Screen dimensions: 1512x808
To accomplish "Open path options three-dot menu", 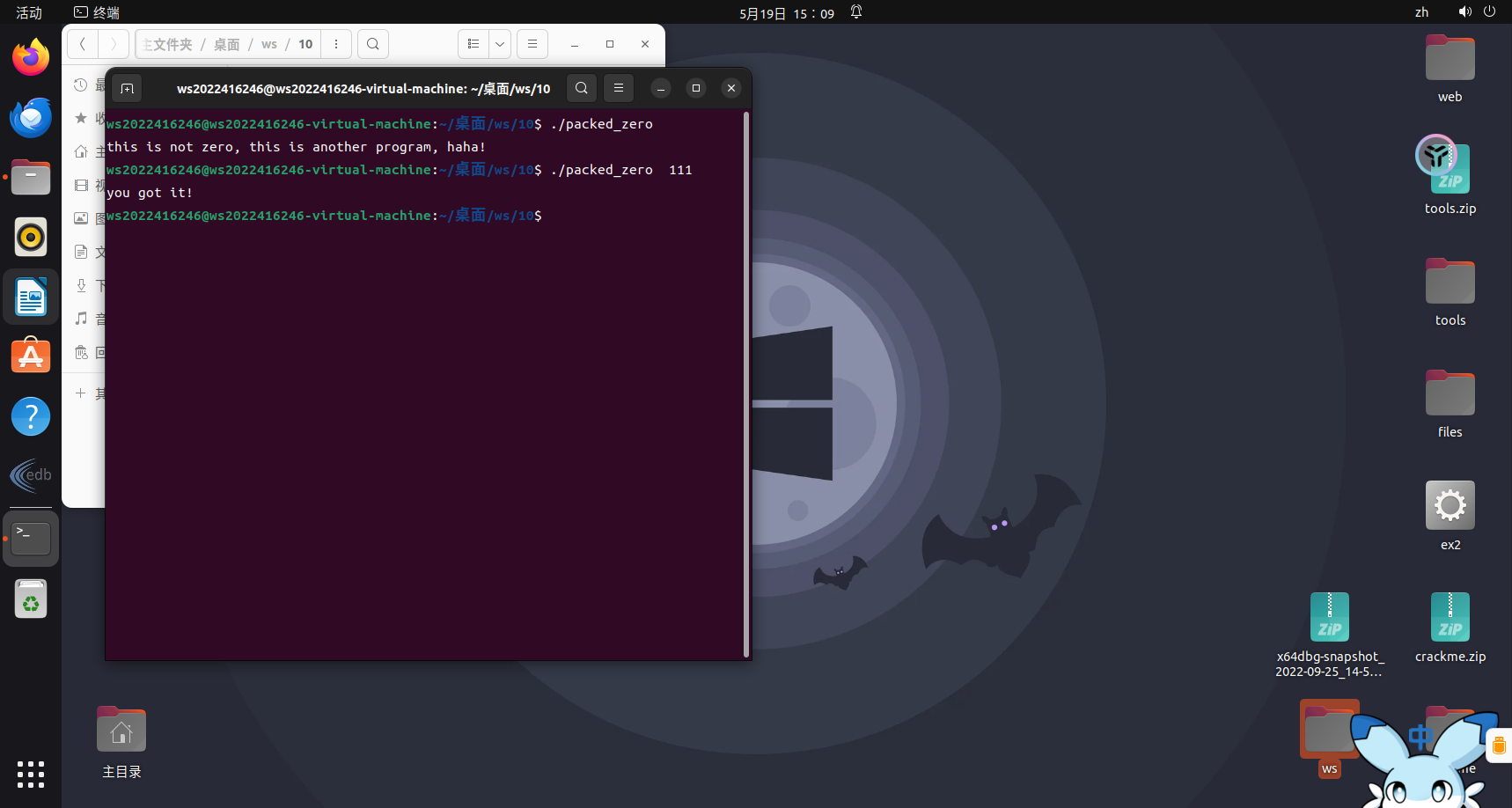I will pos(336,44).
